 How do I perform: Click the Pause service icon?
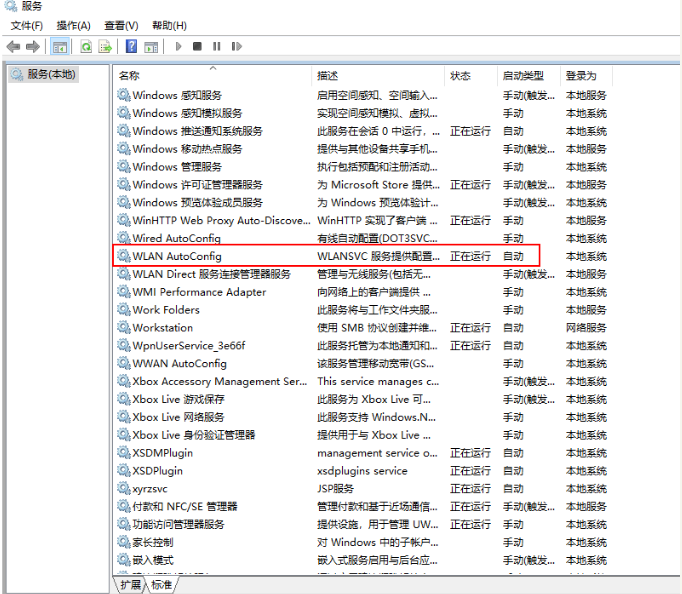tap(217, 46)
